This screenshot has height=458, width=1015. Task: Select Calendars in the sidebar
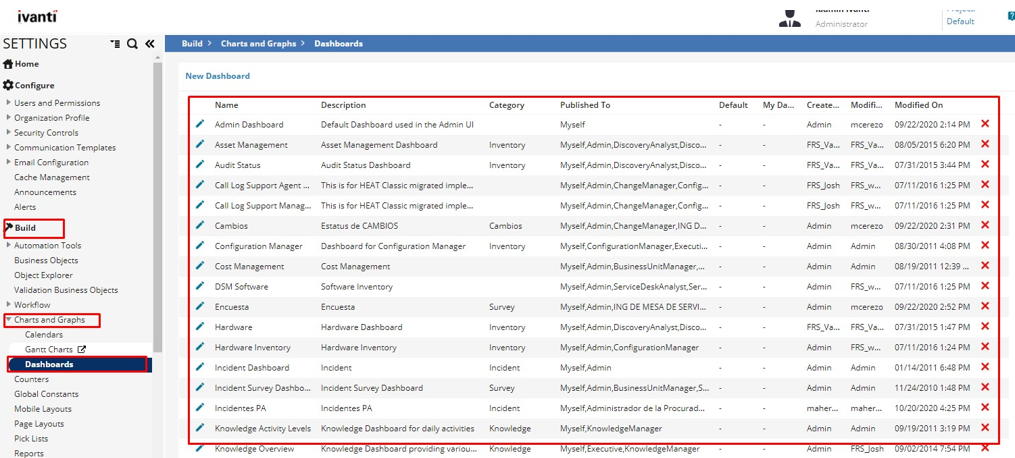pyautogui.click(x=44, y=335)
